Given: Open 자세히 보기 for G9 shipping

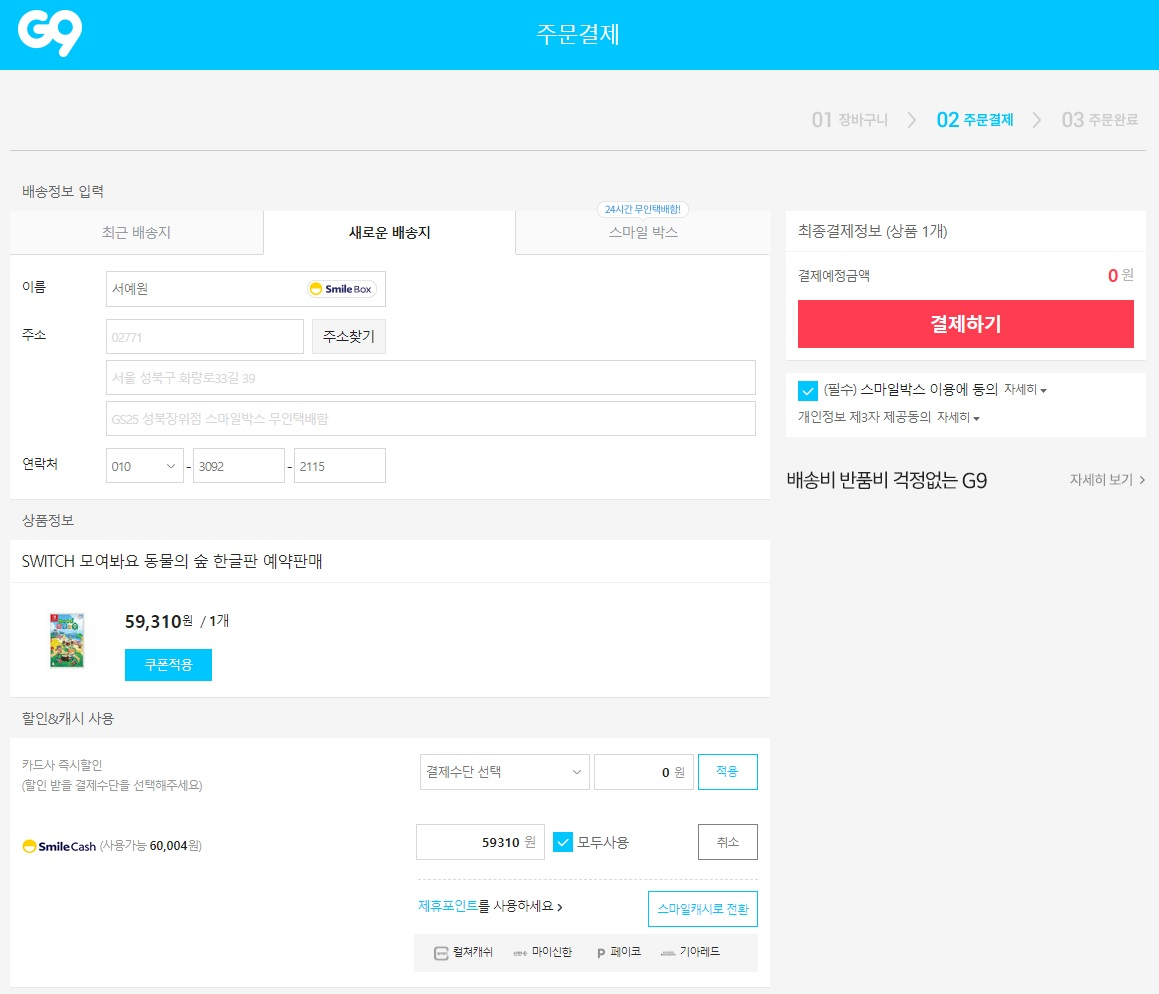Looking at the screenshot, I should point(1107,480).
